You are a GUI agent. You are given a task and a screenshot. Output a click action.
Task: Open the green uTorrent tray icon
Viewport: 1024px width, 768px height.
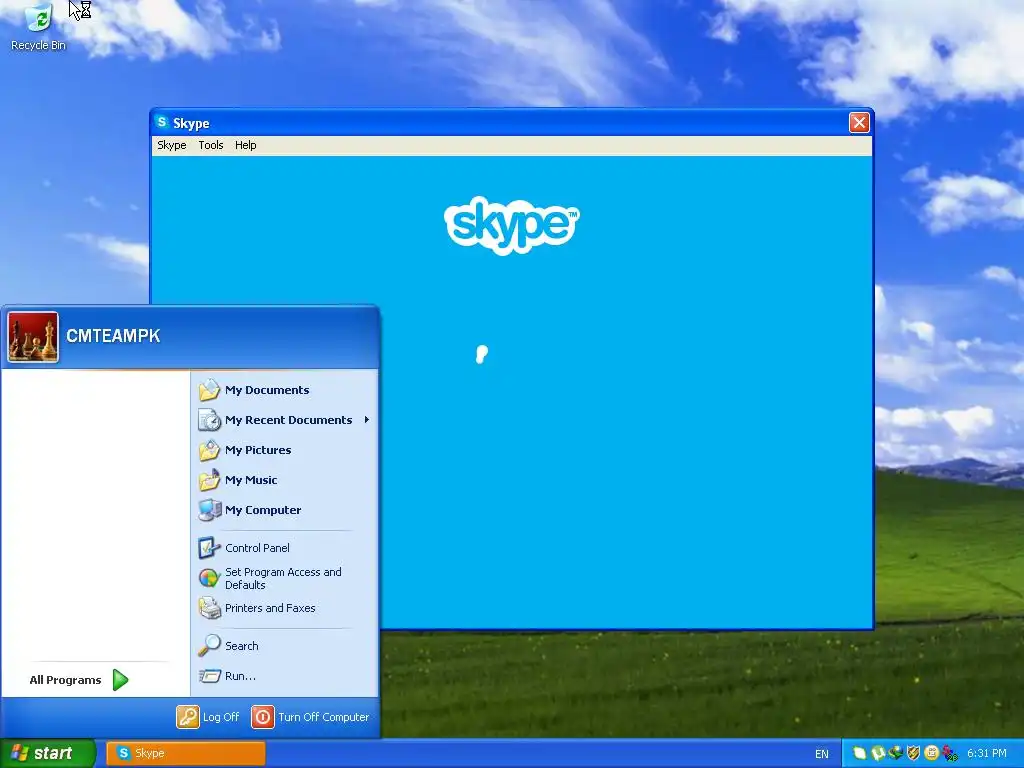[x=878, y=754]
